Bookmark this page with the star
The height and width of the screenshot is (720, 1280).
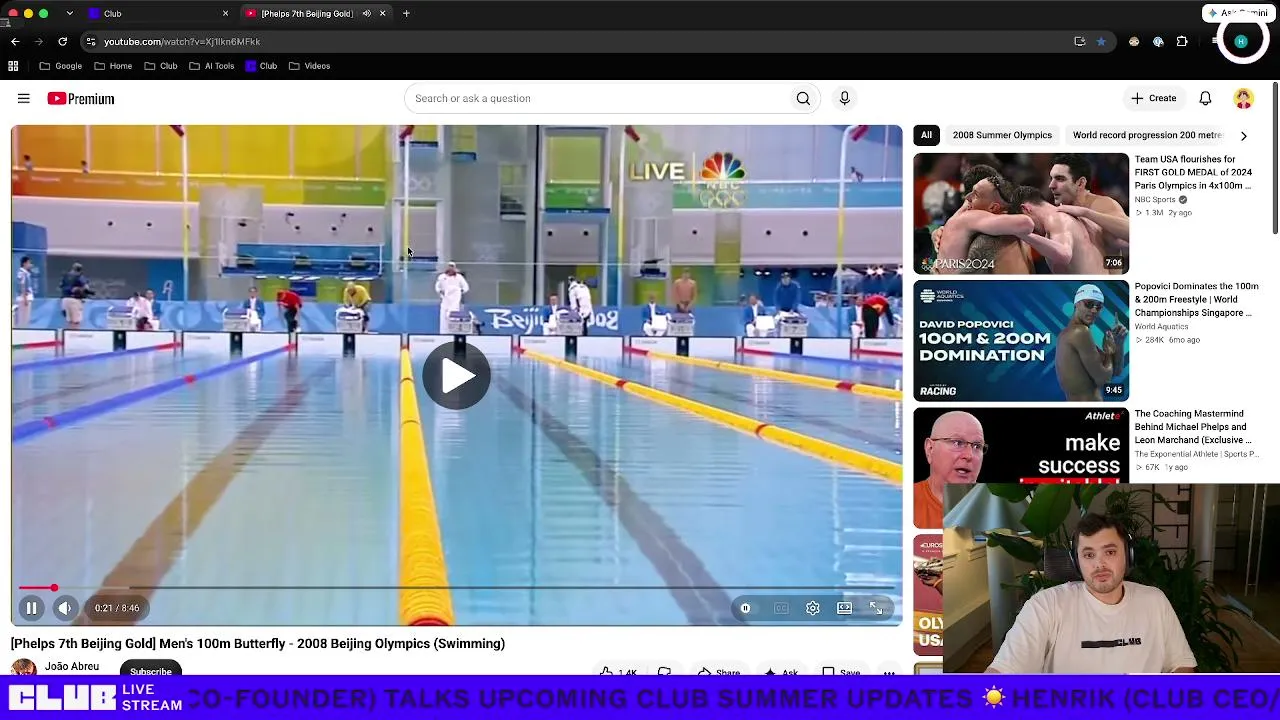click(1101, 41)
